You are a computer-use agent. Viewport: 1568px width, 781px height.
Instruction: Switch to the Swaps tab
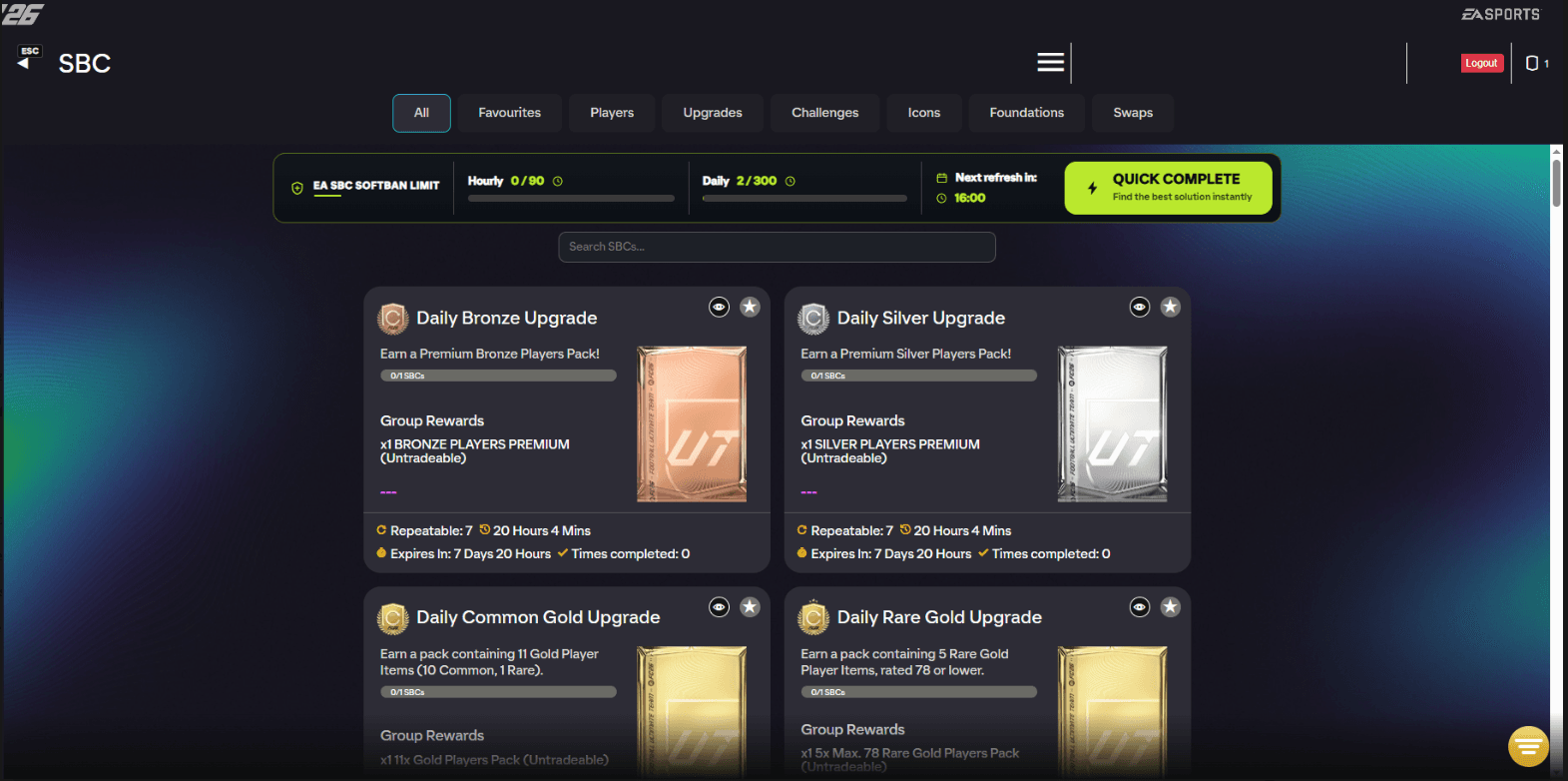coord(1133,113)
